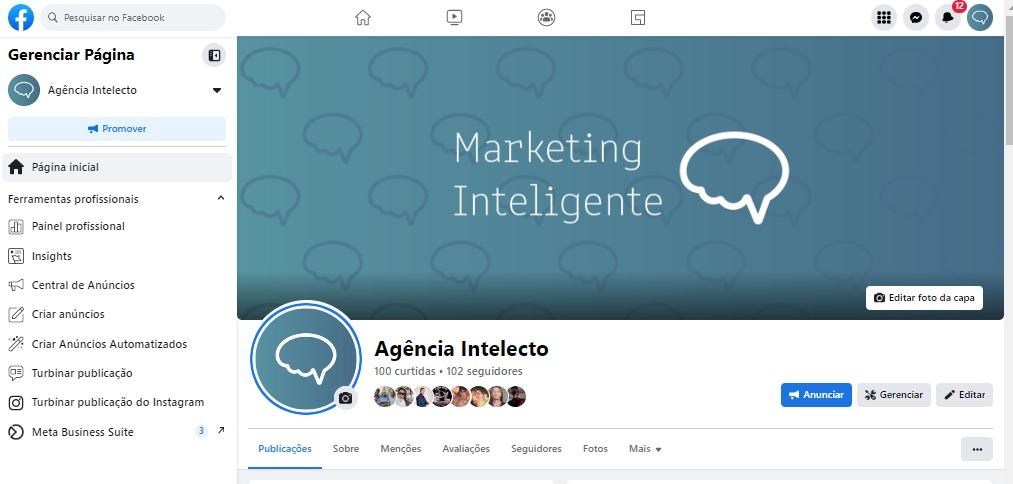Collapse Ferramentas profissionais section
Screen dimensions: 1013x484
(221, 199)
